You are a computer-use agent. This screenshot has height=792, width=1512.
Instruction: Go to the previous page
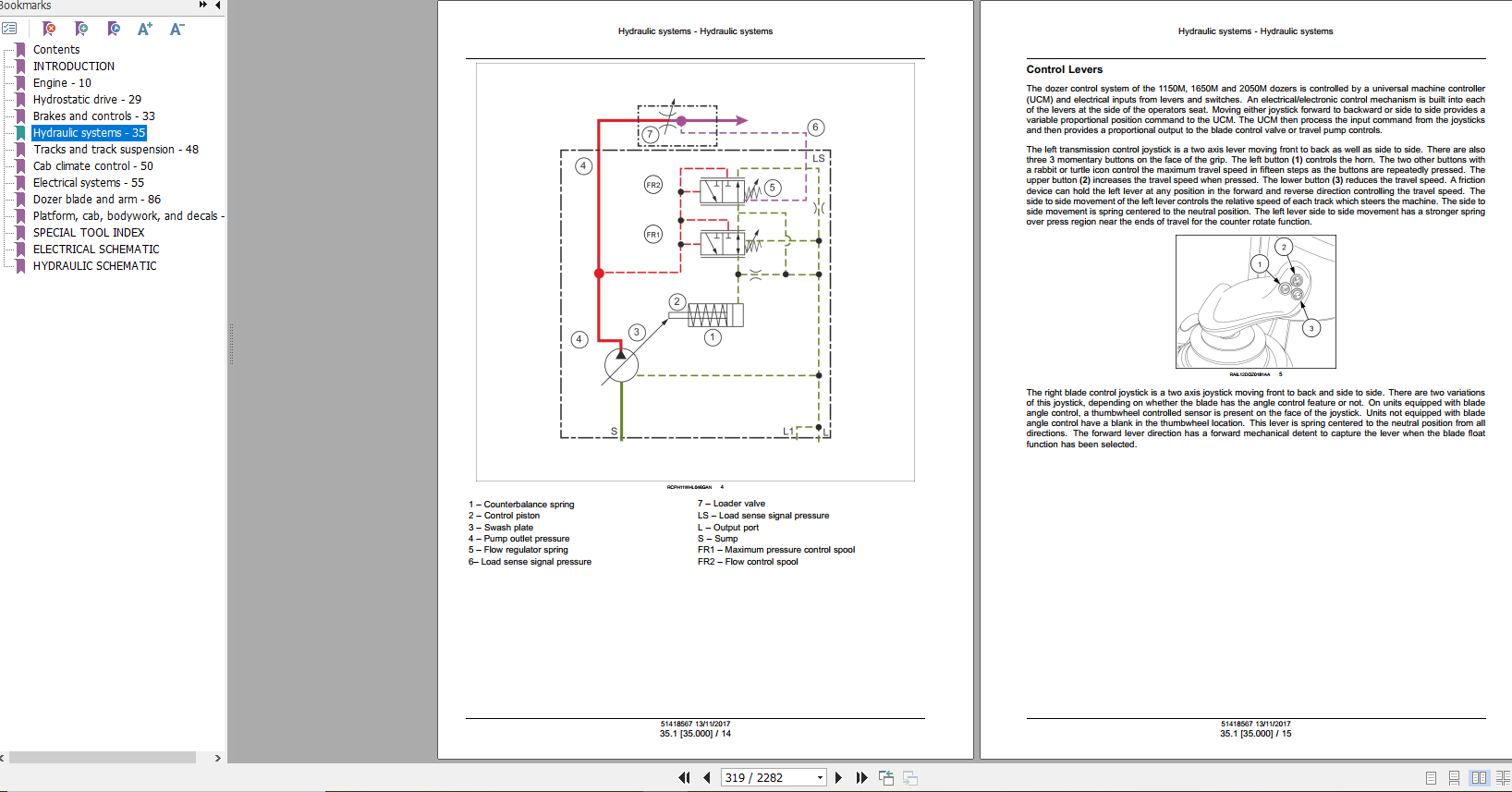707,778
